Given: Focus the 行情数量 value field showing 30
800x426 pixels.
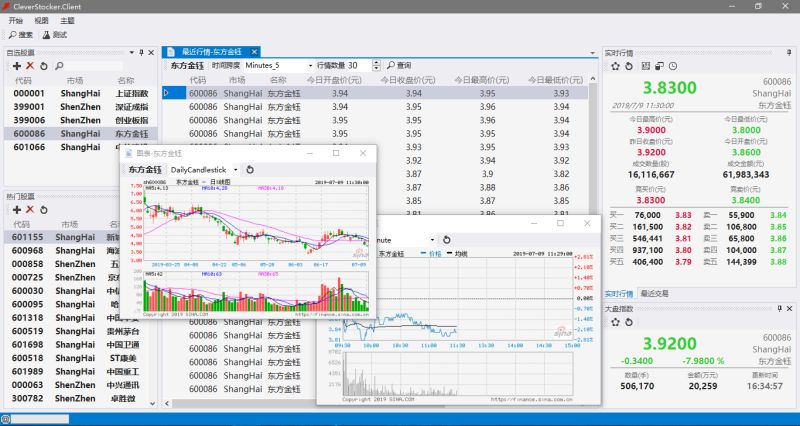Looking at the screenshot, I should pos(360,66).
